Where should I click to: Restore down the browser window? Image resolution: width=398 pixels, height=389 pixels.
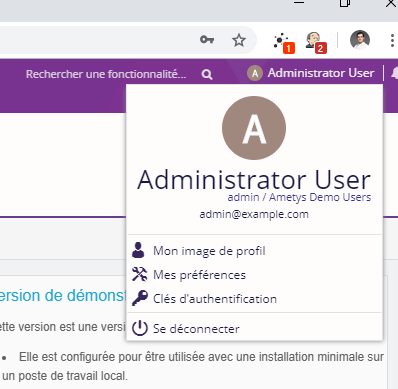(x=345, y=3)
